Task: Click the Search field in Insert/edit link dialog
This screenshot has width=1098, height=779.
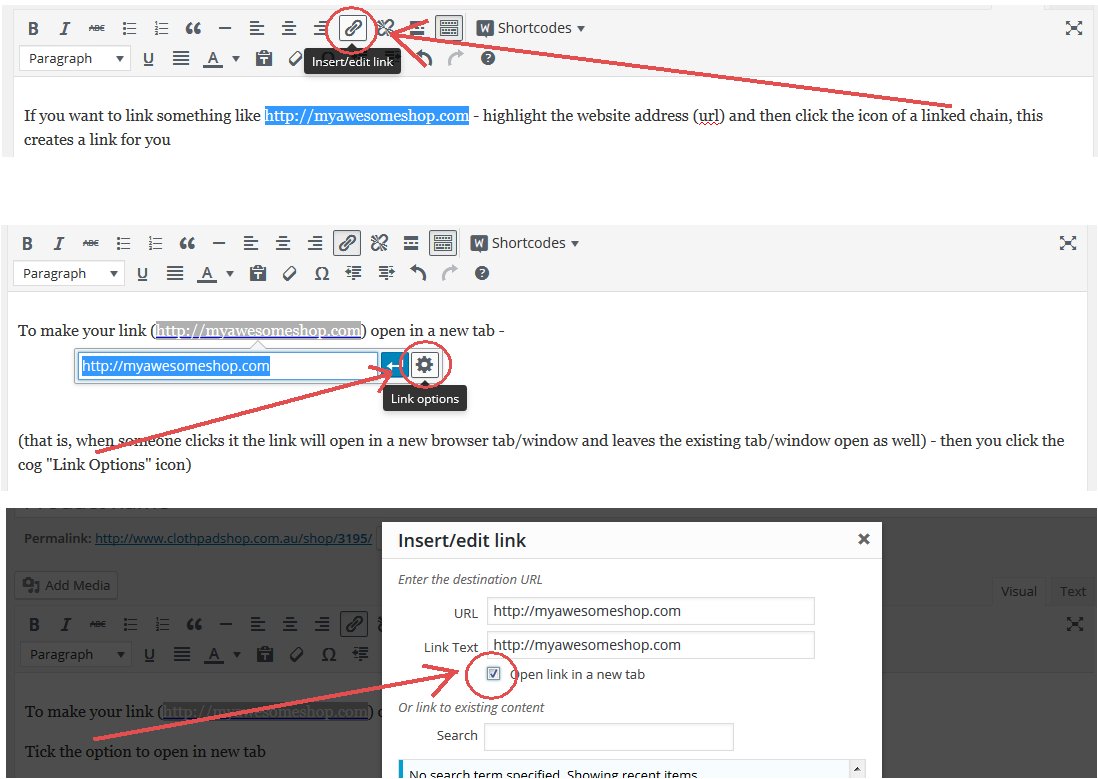Action: point(608,736)
